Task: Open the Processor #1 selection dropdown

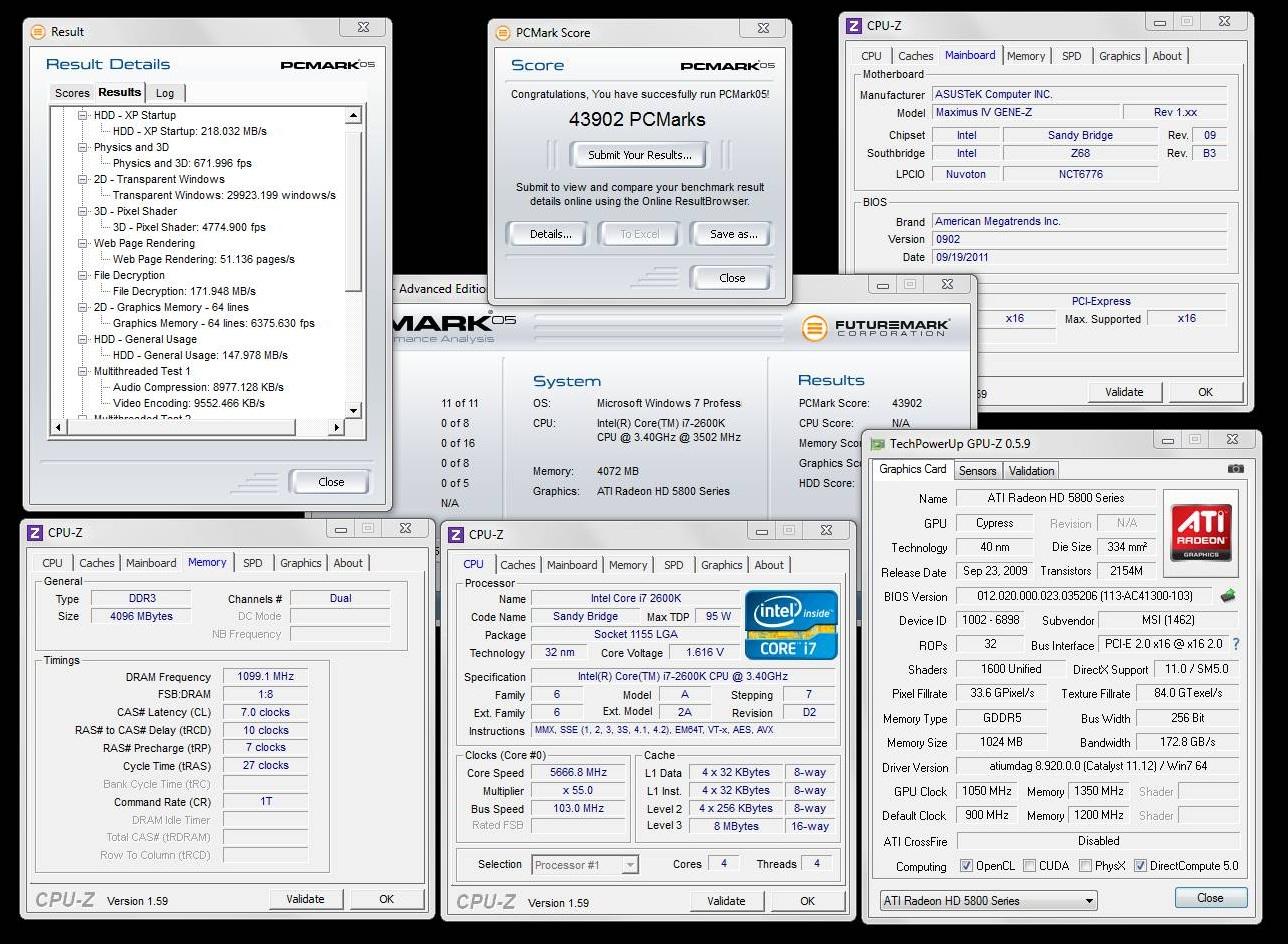Action: (x=585, y=865)
